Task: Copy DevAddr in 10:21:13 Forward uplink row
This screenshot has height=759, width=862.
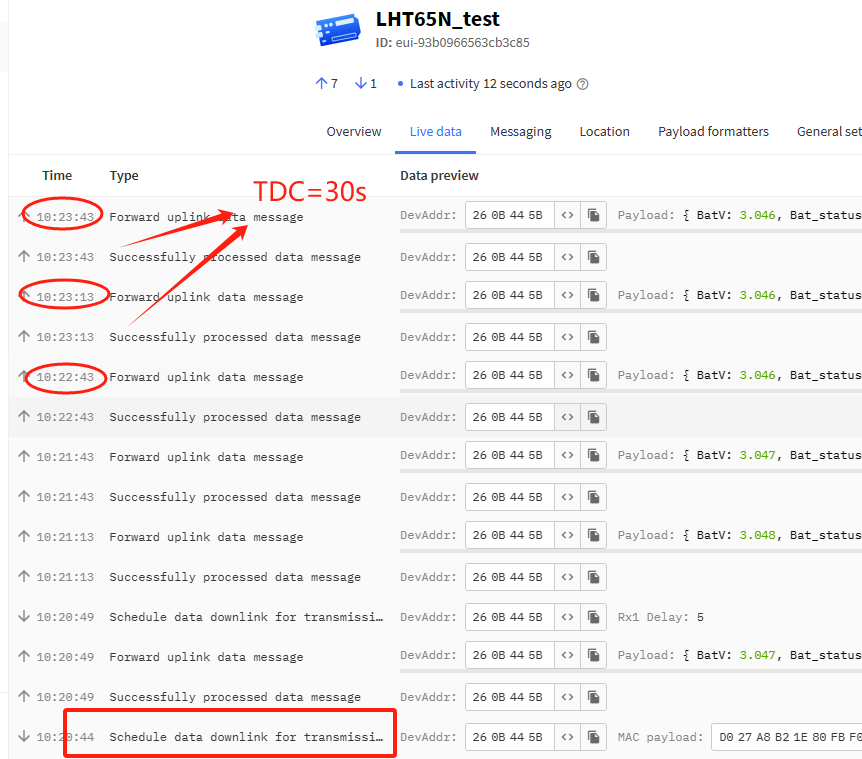Action: coord(594,535)
